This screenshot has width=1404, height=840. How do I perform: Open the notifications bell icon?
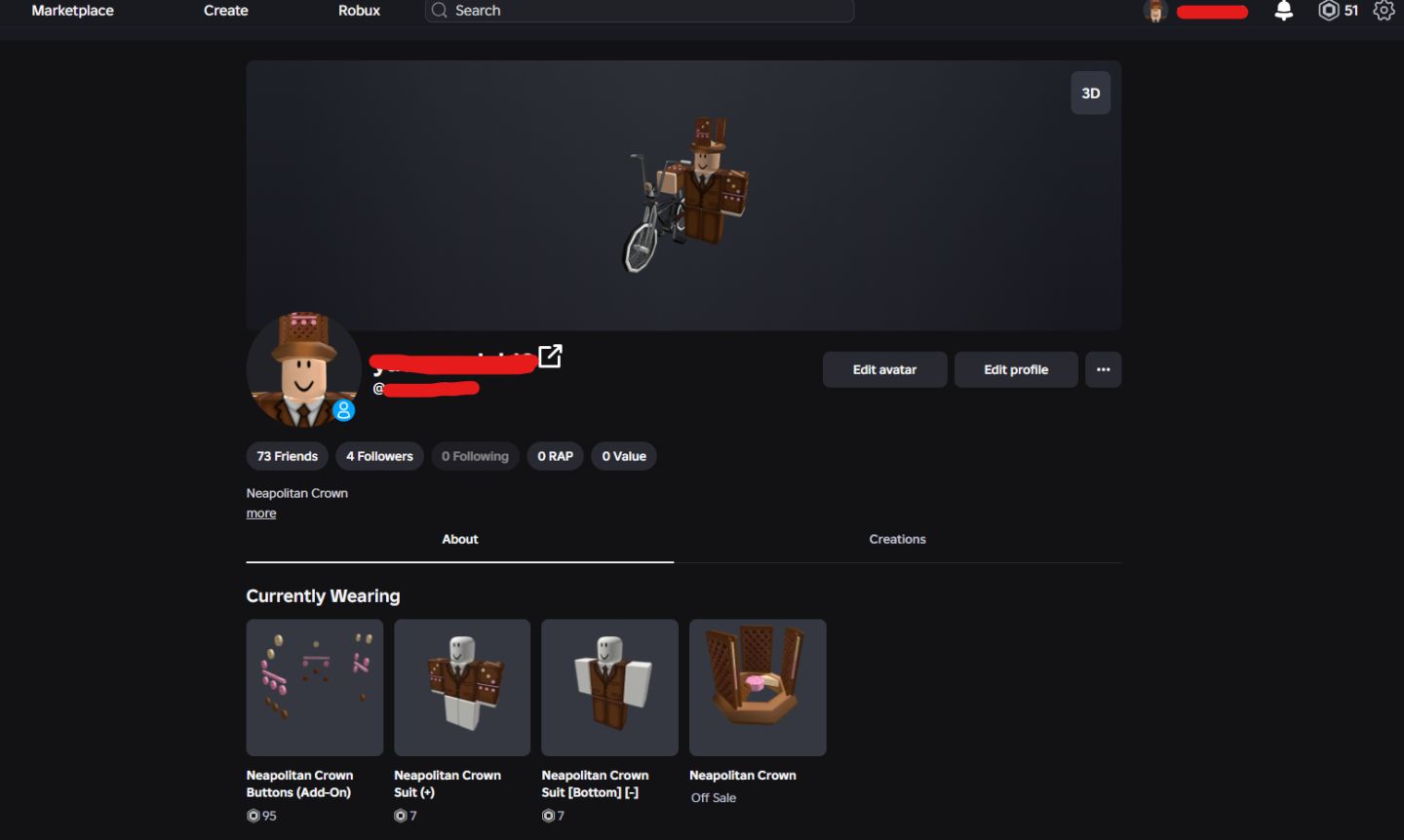click(1284, 11)
